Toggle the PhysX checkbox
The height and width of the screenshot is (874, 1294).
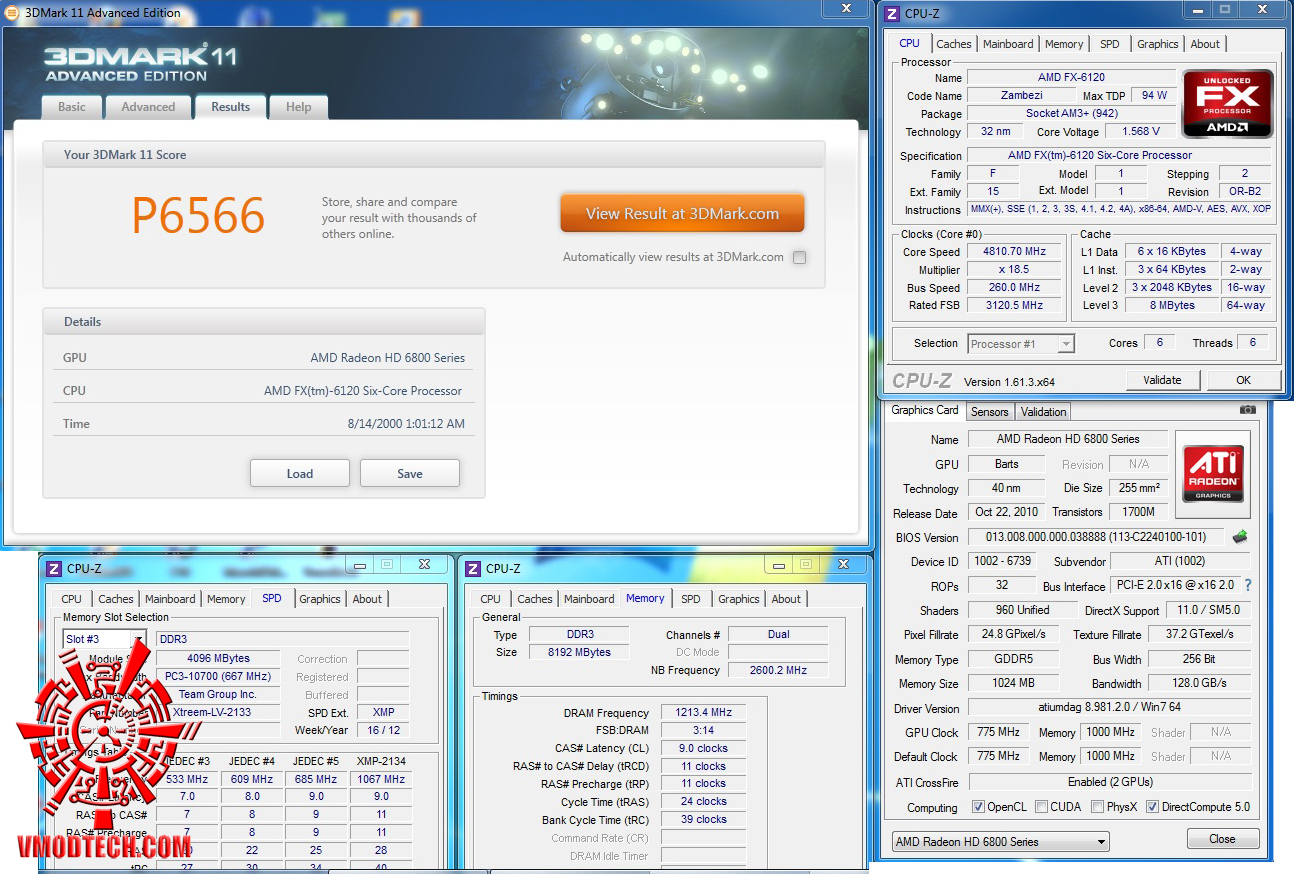(1098, 807)
